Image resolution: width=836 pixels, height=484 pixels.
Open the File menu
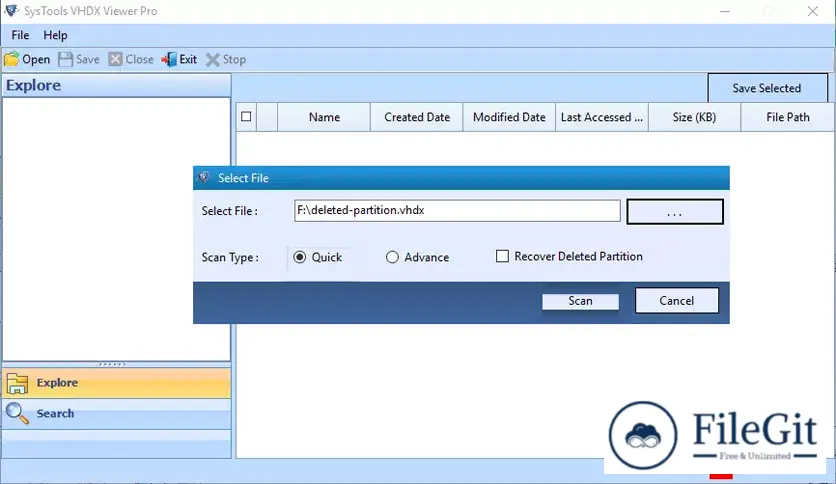coord(20,35)
